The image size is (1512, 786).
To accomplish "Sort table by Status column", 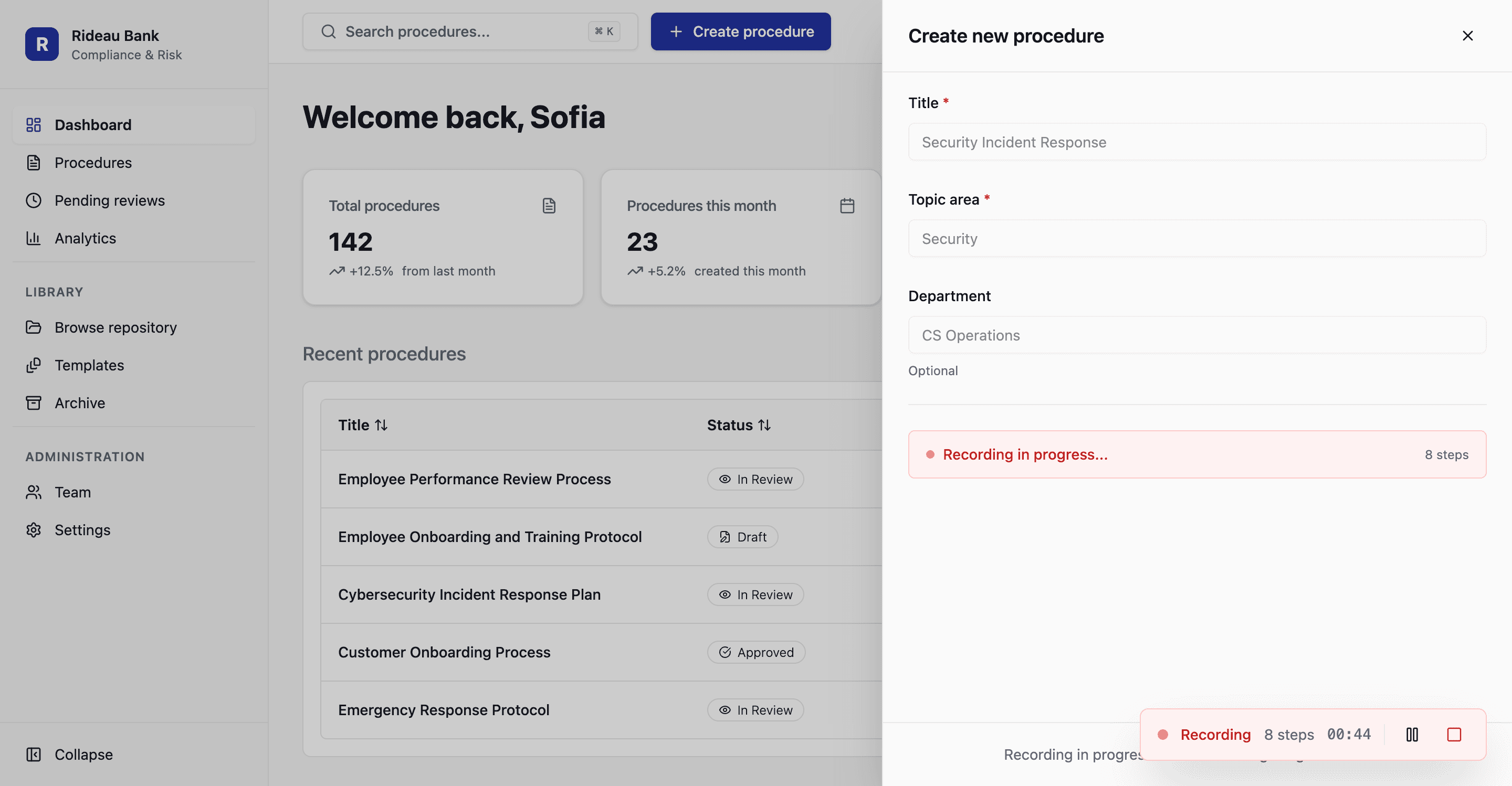I will [x=738, y=424].
